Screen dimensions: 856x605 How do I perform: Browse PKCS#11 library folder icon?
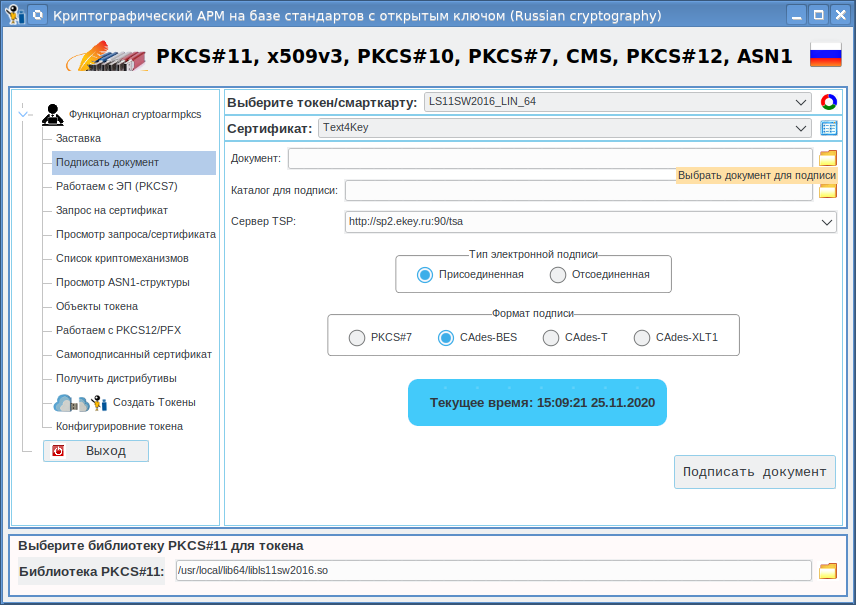point(827,571)
